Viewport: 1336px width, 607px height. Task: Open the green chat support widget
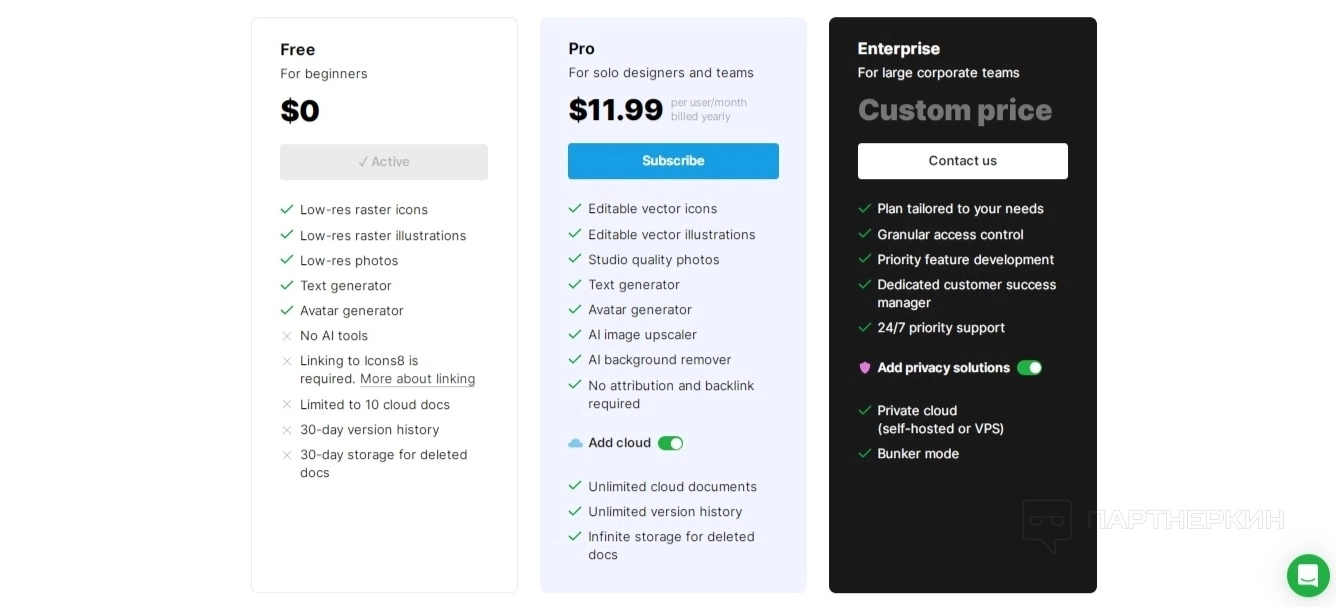pos(1308,575)
